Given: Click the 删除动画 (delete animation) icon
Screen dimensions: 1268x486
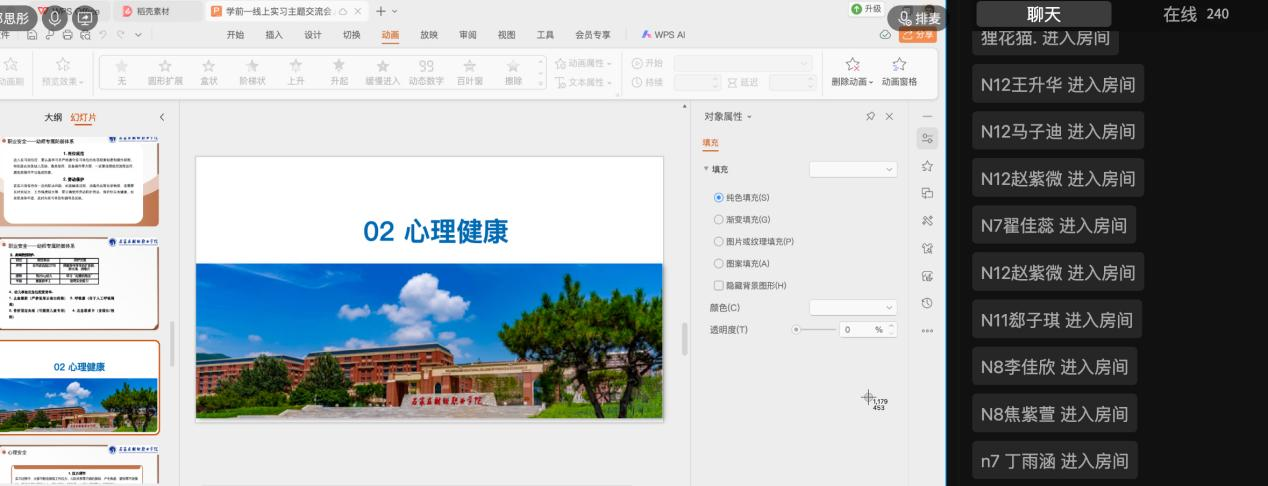Looking at the screenshot, I should point(852,66).
